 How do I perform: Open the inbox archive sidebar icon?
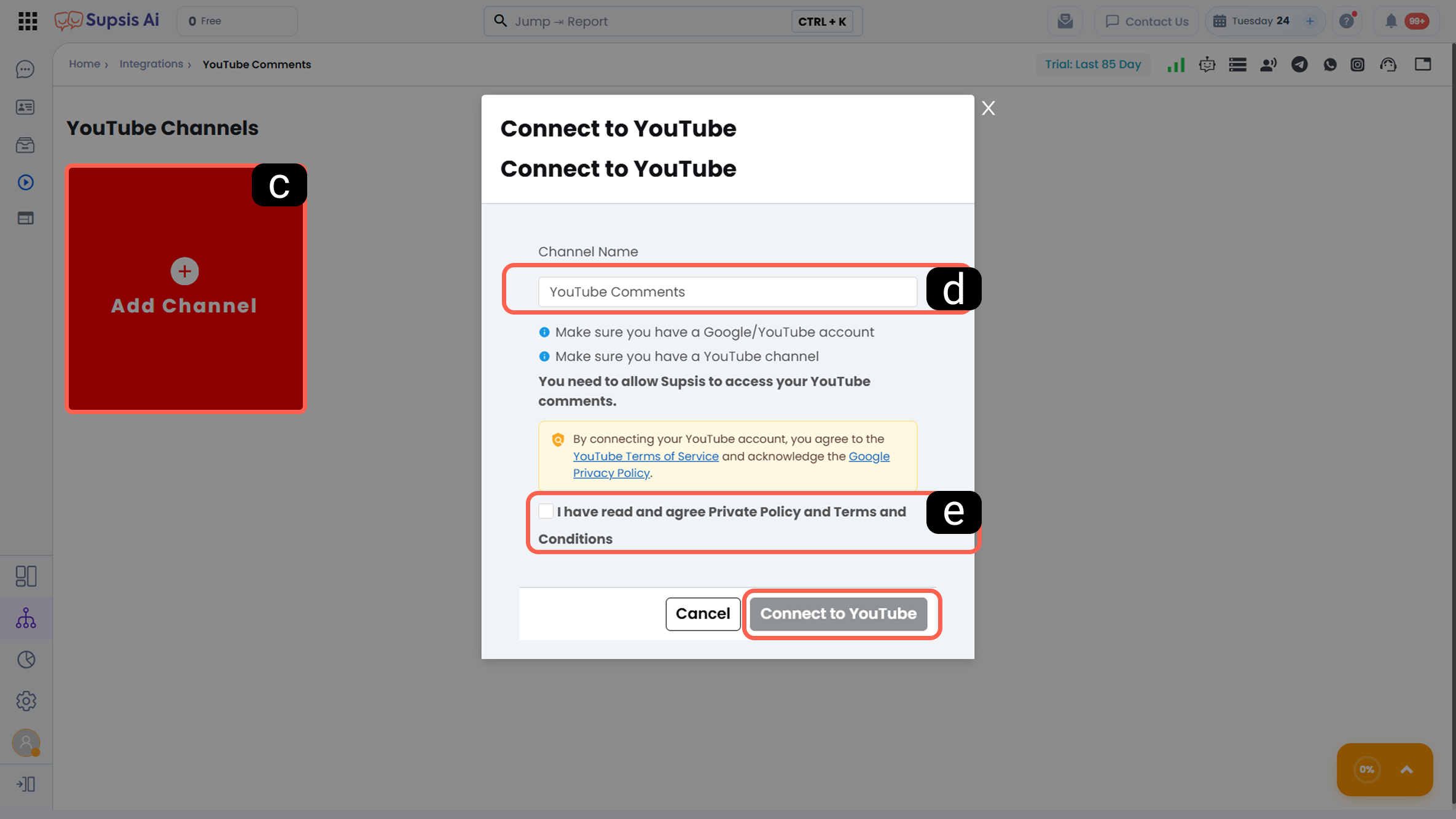click(x=25, y=145)
